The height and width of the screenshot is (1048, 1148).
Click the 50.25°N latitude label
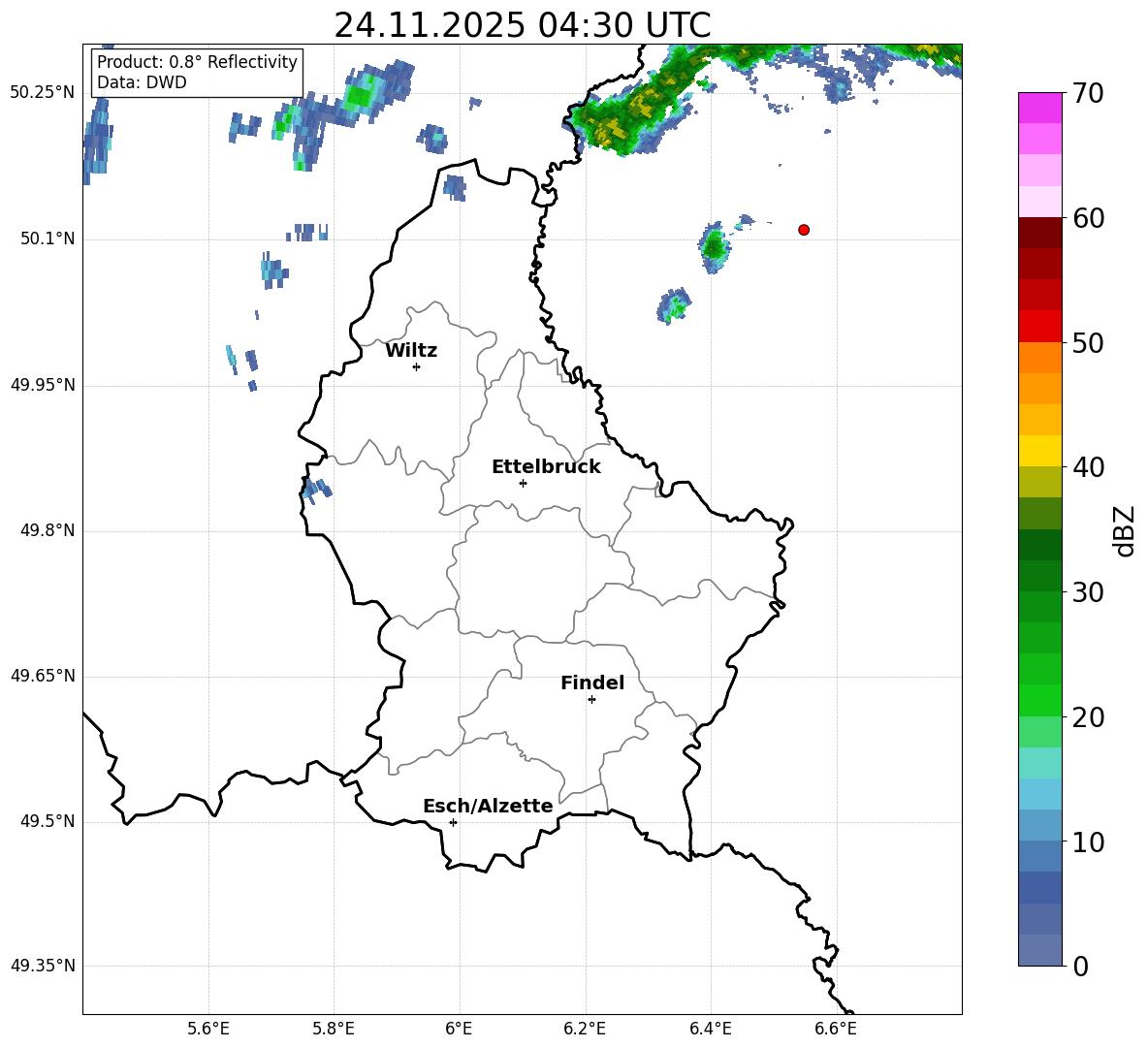43,93
